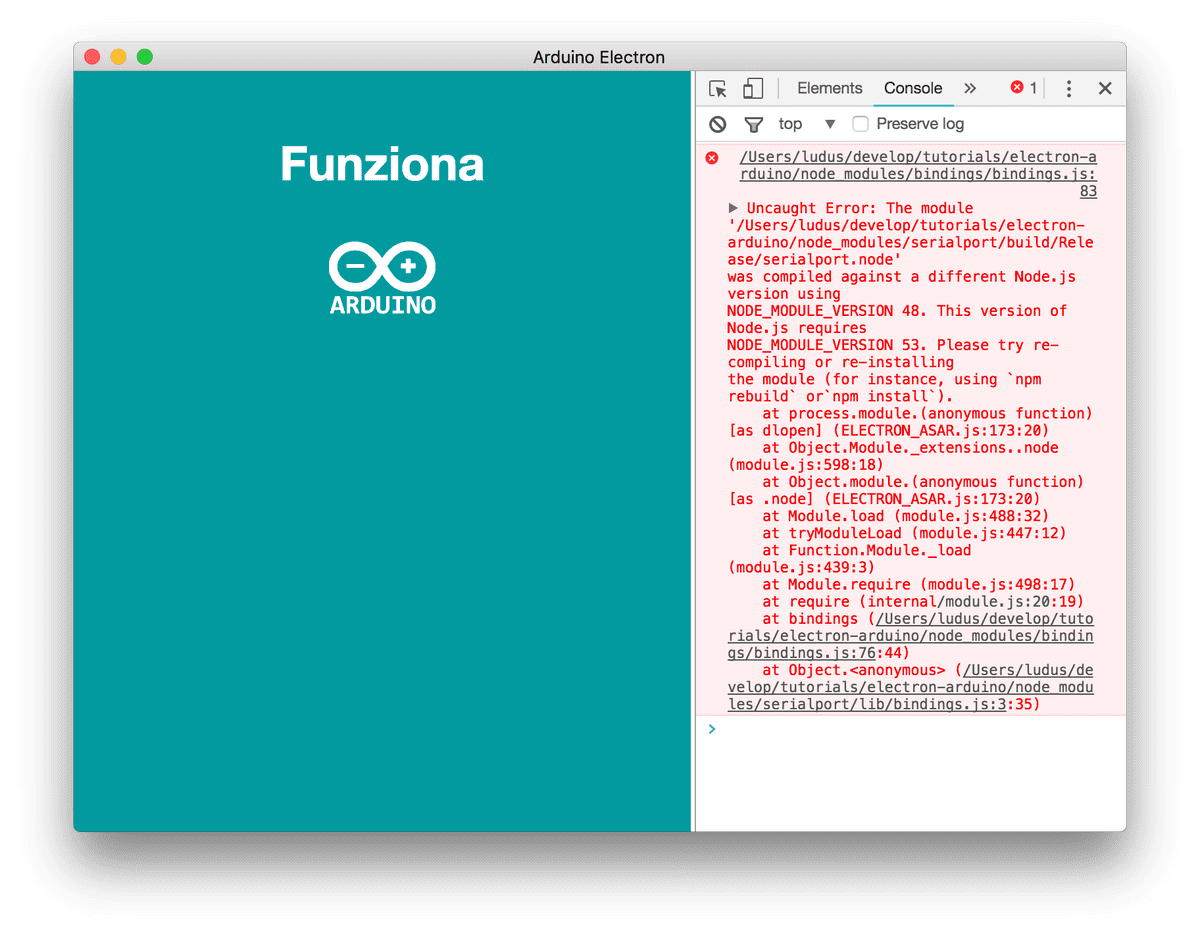Open the console filter funnel icon

(753, 124)
